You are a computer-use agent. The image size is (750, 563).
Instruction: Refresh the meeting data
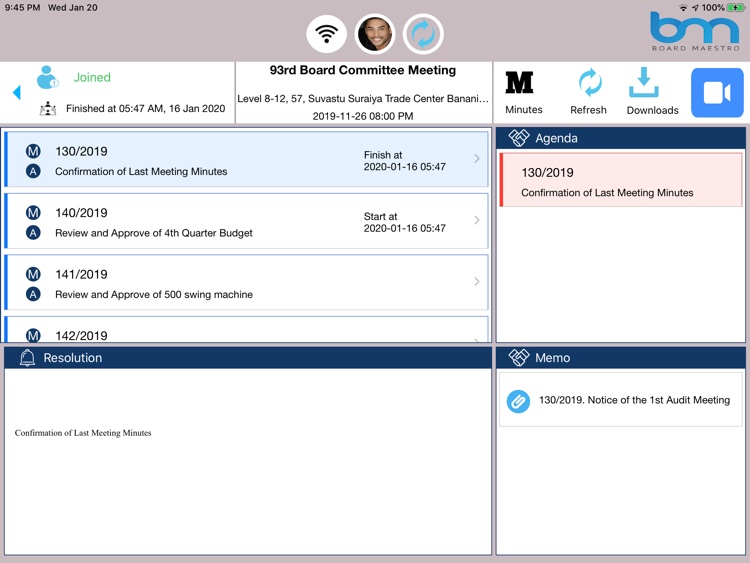click(x=589, y=92)
